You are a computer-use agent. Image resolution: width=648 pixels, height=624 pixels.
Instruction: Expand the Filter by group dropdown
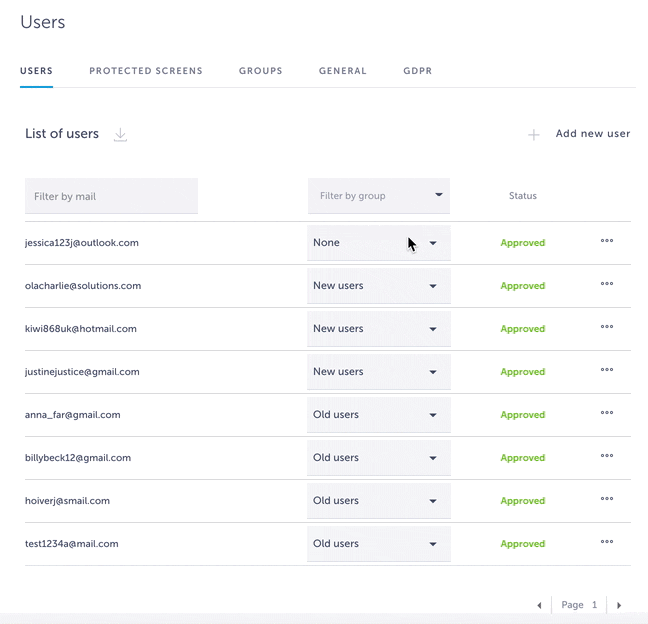pyautogui.click(x=379, y=196)
